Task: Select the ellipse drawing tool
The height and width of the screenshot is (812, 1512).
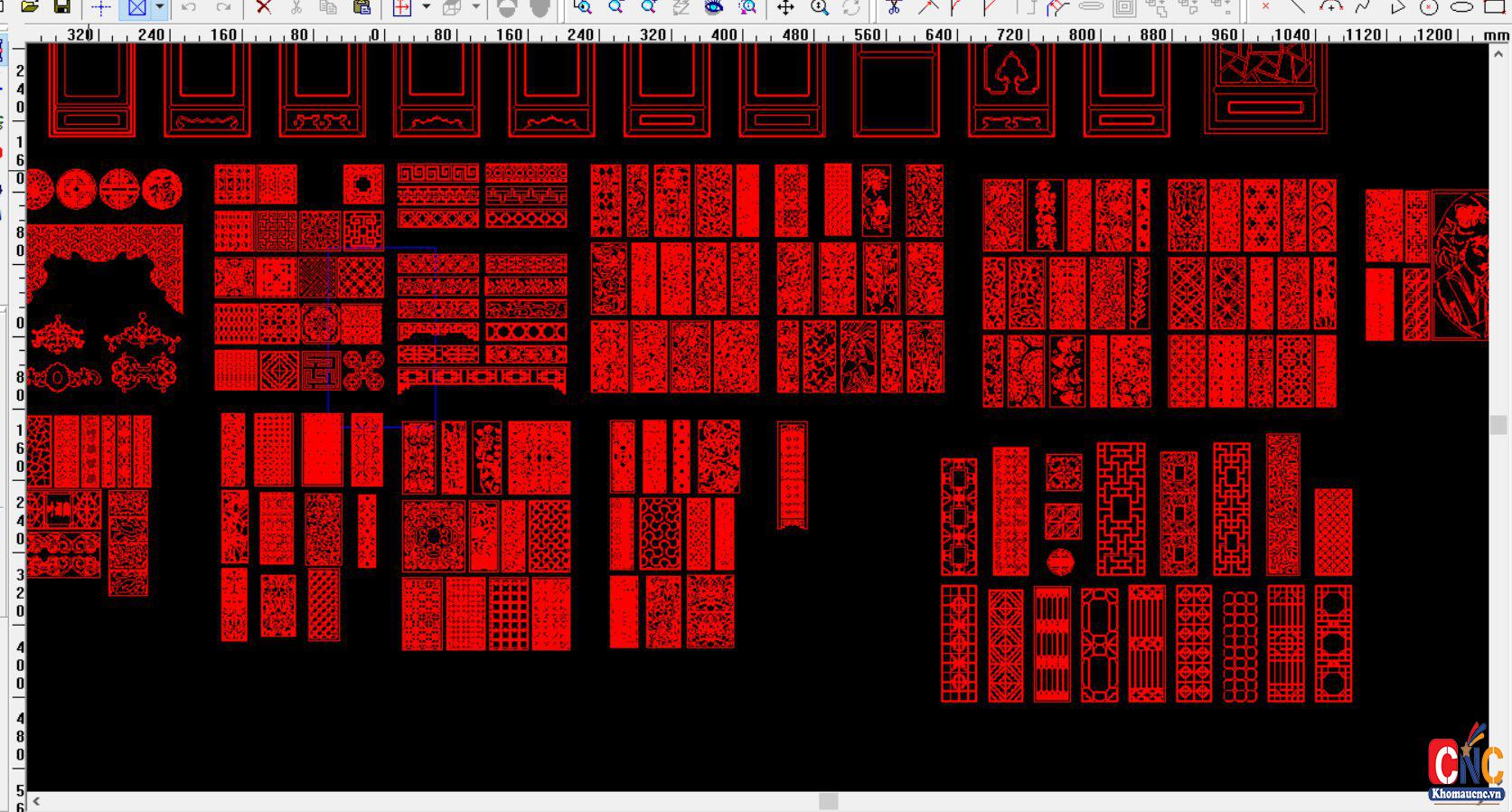Action: [1461, 7]
